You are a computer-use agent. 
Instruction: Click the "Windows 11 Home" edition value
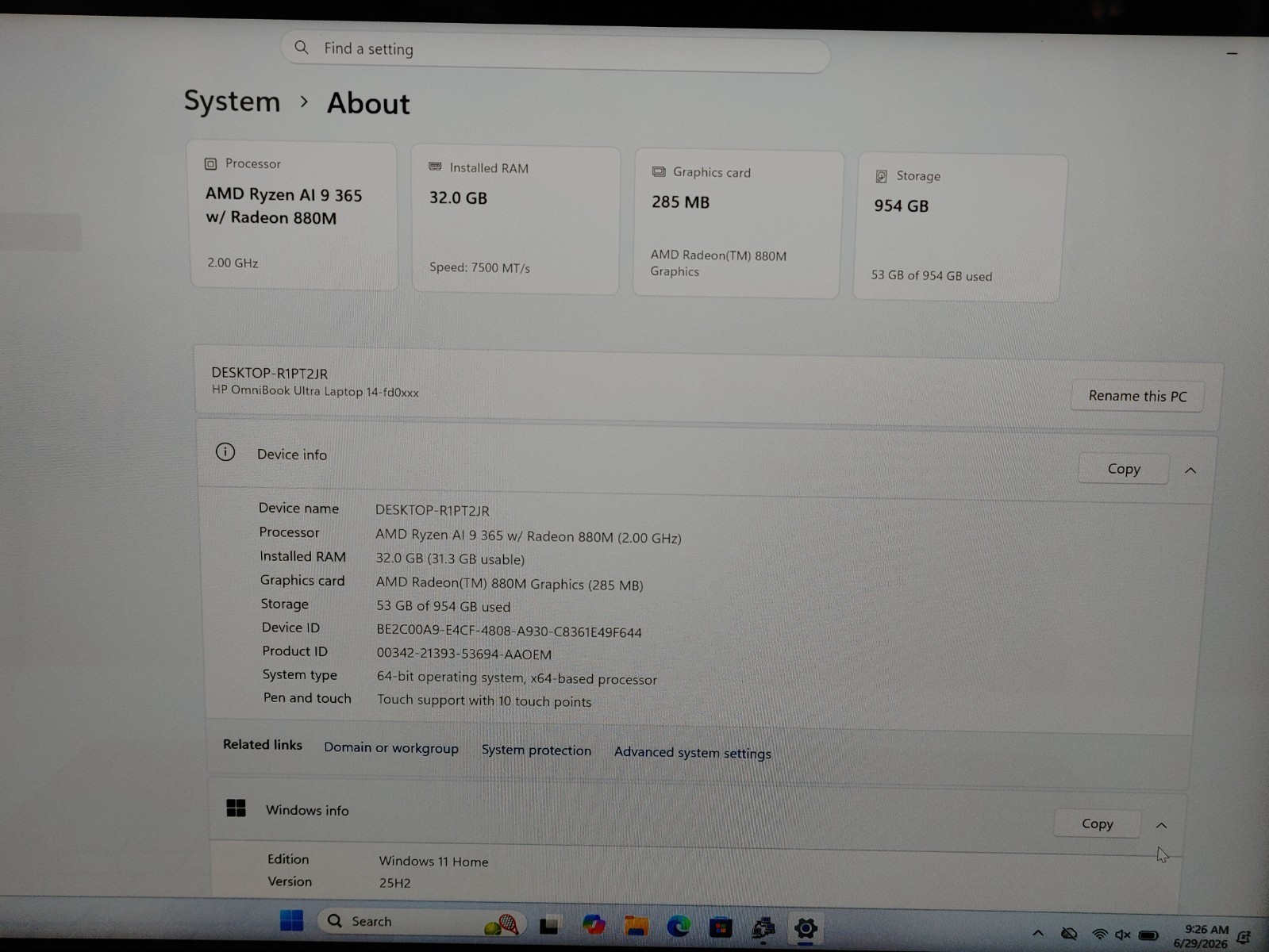(x=433, y=862)
